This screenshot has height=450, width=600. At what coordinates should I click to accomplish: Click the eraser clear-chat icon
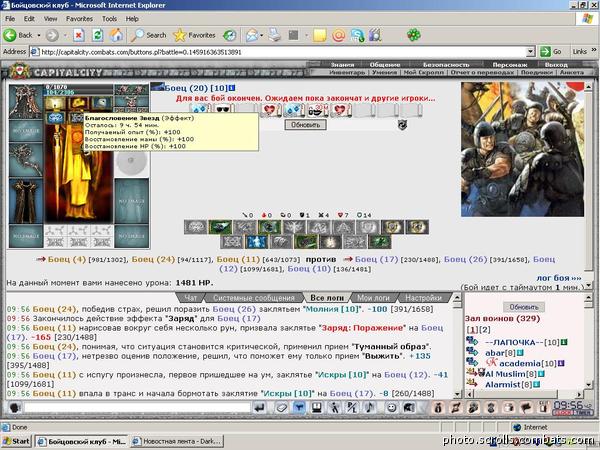(282, 408)
